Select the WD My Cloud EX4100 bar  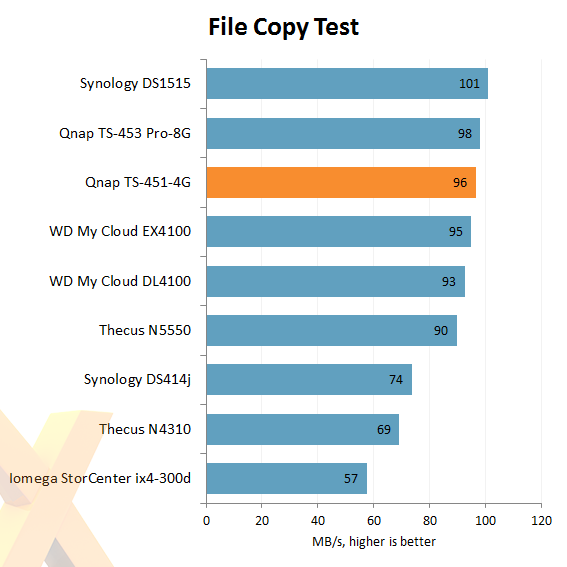[338, 232]
